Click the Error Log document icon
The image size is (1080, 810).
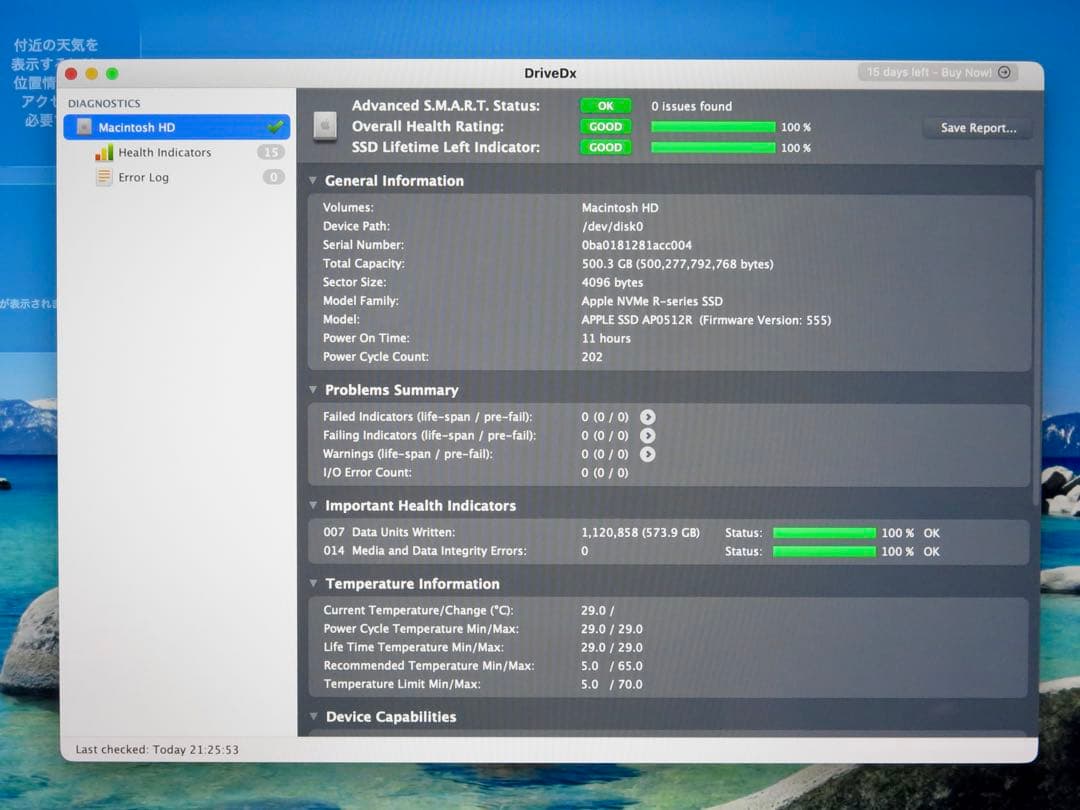(x=104, y=178)
